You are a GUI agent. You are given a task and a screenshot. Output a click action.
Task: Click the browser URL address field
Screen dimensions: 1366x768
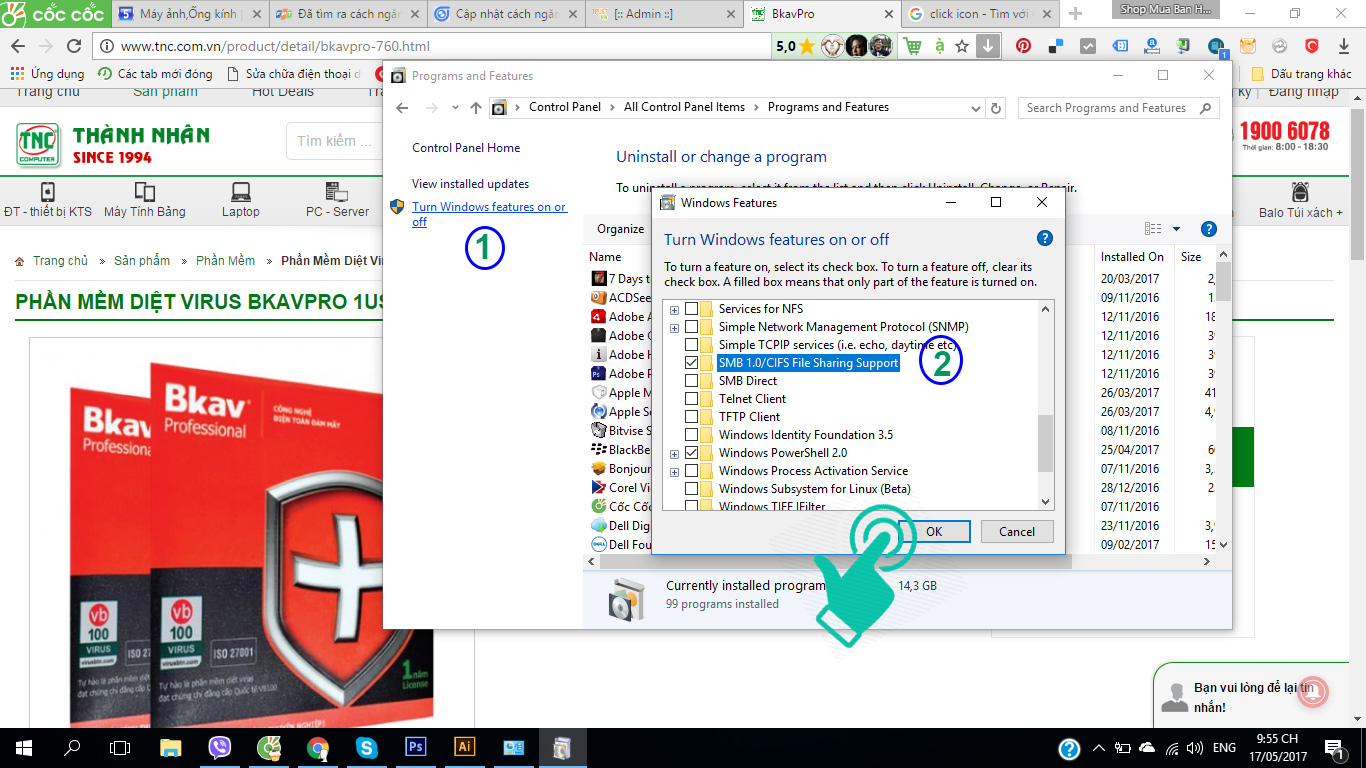coord(433,46)
